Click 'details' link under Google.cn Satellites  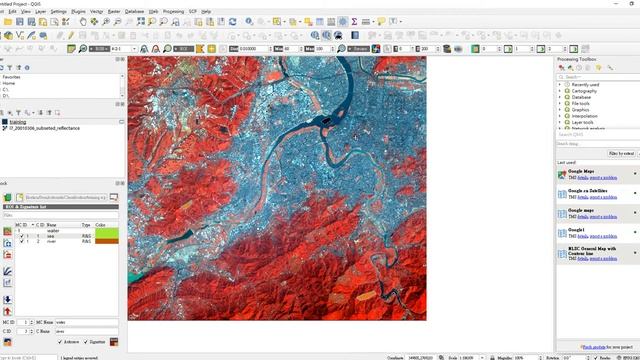[582, 197]
